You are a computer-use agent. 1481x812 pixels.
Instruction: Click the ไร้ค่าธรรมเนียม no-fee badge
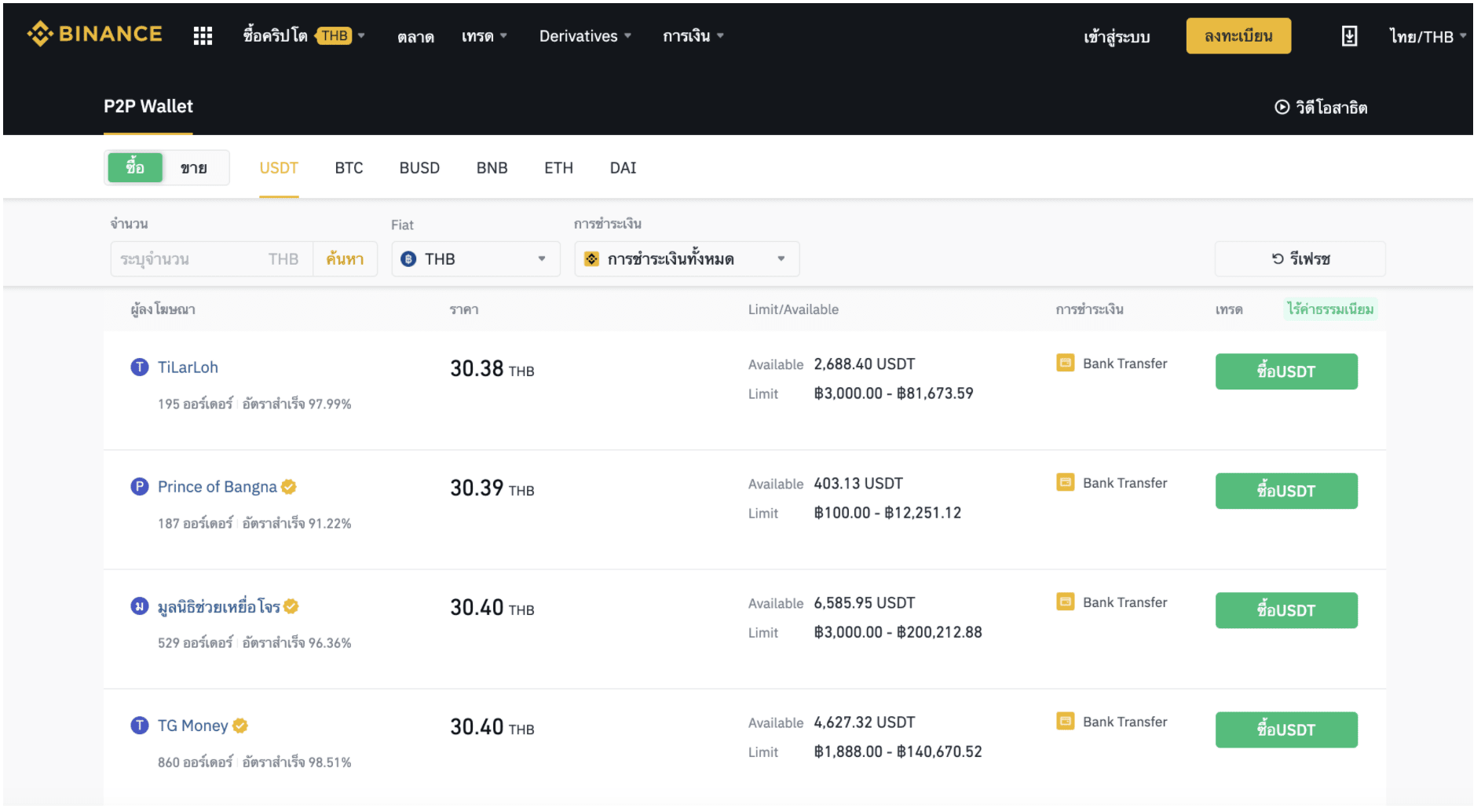pyautogui.click(x=1330, y=309)
